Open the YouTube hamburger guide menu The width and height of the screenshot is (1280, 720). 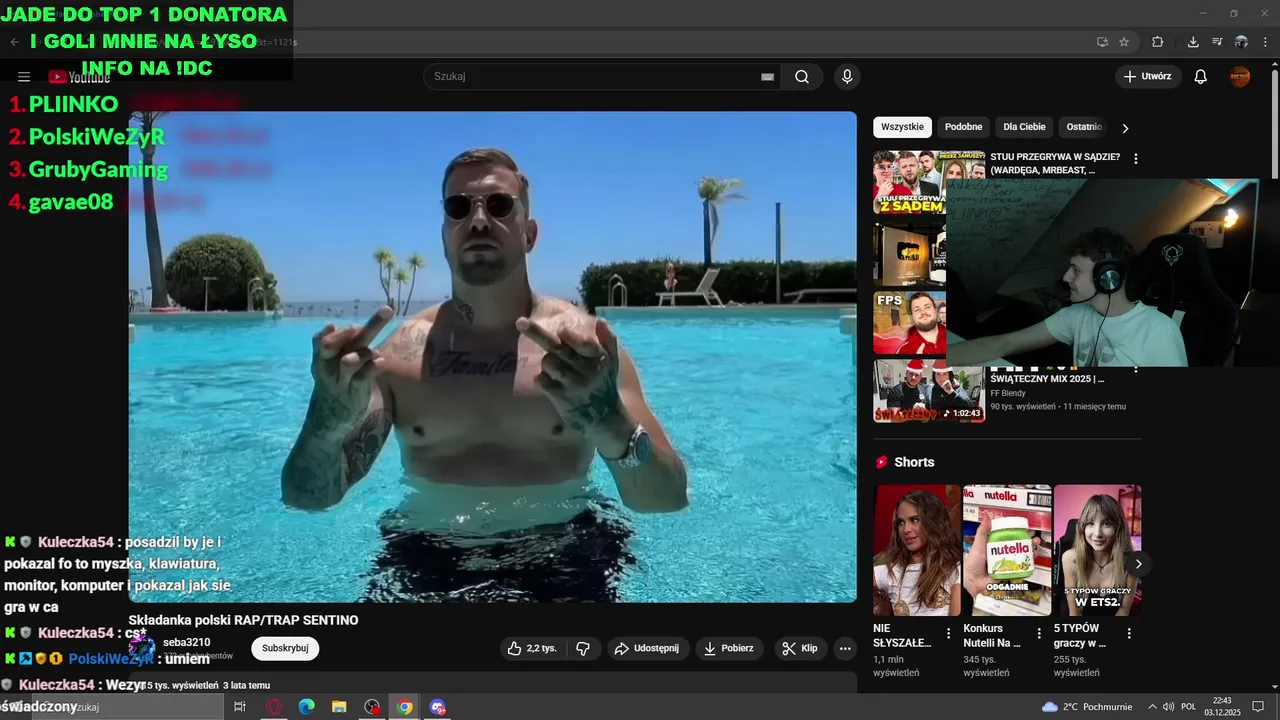tap(24, 77)
